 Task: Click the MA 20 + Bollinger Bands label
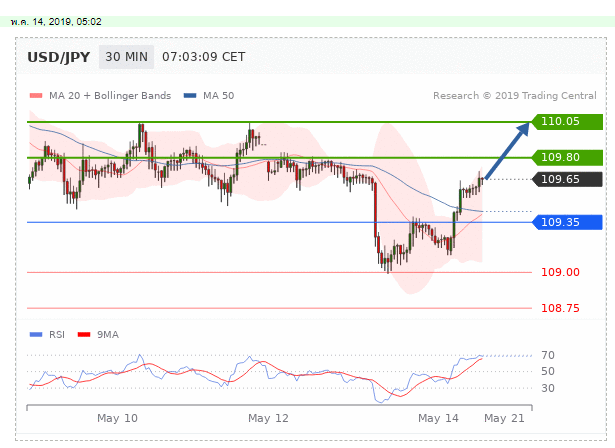tap(110, 96)
